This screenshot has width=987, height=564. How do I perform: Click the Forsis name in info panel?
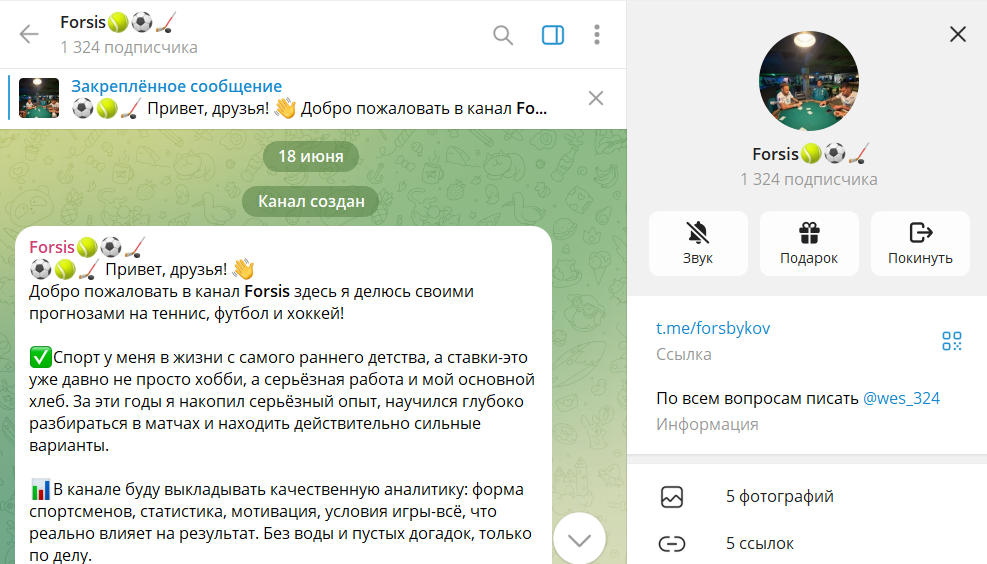pyautogui.click(x=811, y=154)
